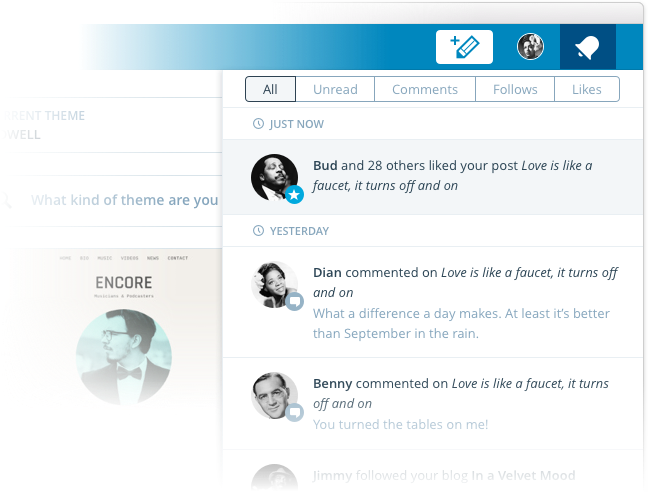Select the All notifications tab
Image resolution: width=648 pixels, height=492 pixels.
[x=270, y=89]
